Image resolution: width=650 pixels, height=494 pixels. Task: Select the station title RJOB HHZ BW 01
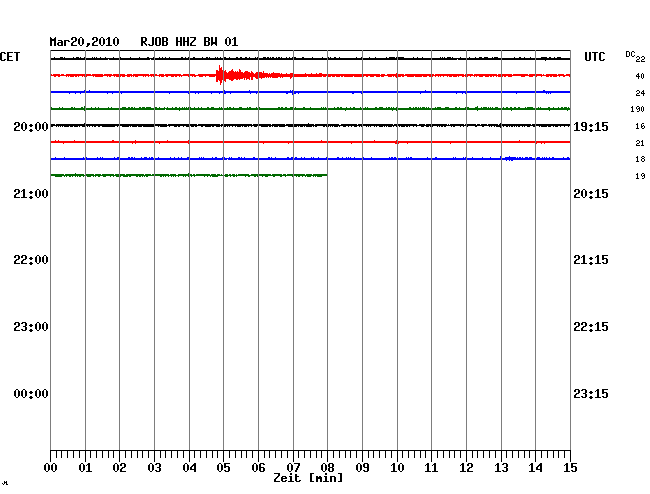tap(189, 42)
